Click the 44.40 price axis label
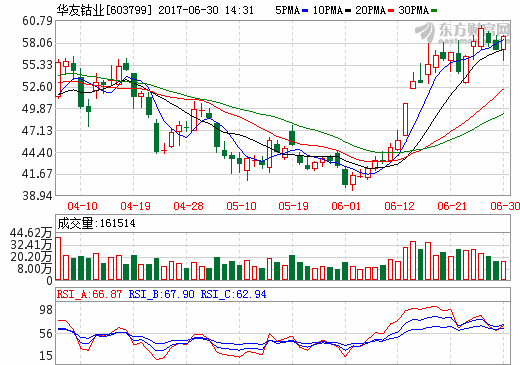The height and width of the screenshot is (365, 520). click(37, 153)
